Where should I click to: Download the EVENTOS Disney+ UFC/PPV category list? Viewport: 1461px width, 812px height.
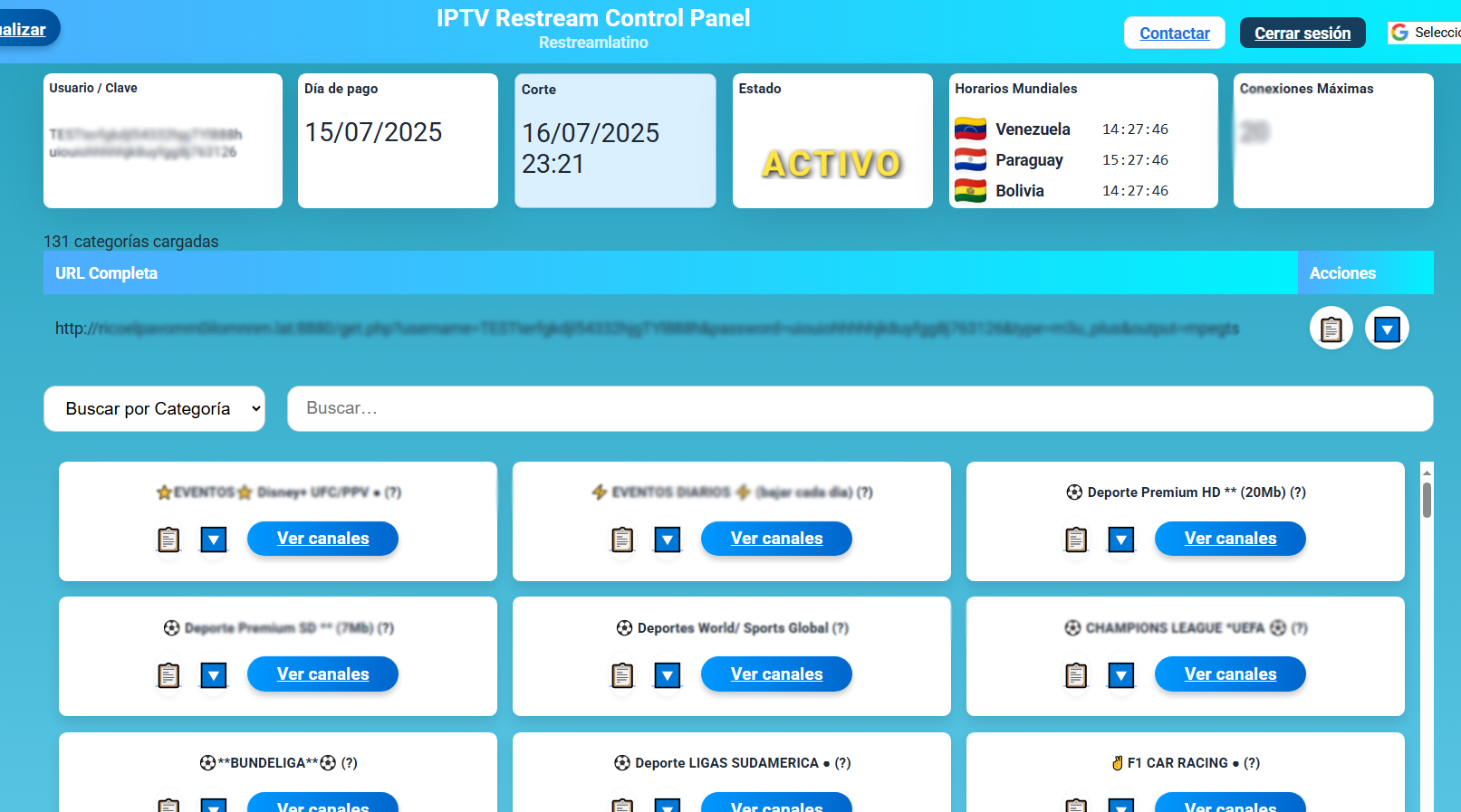[214, 540]
